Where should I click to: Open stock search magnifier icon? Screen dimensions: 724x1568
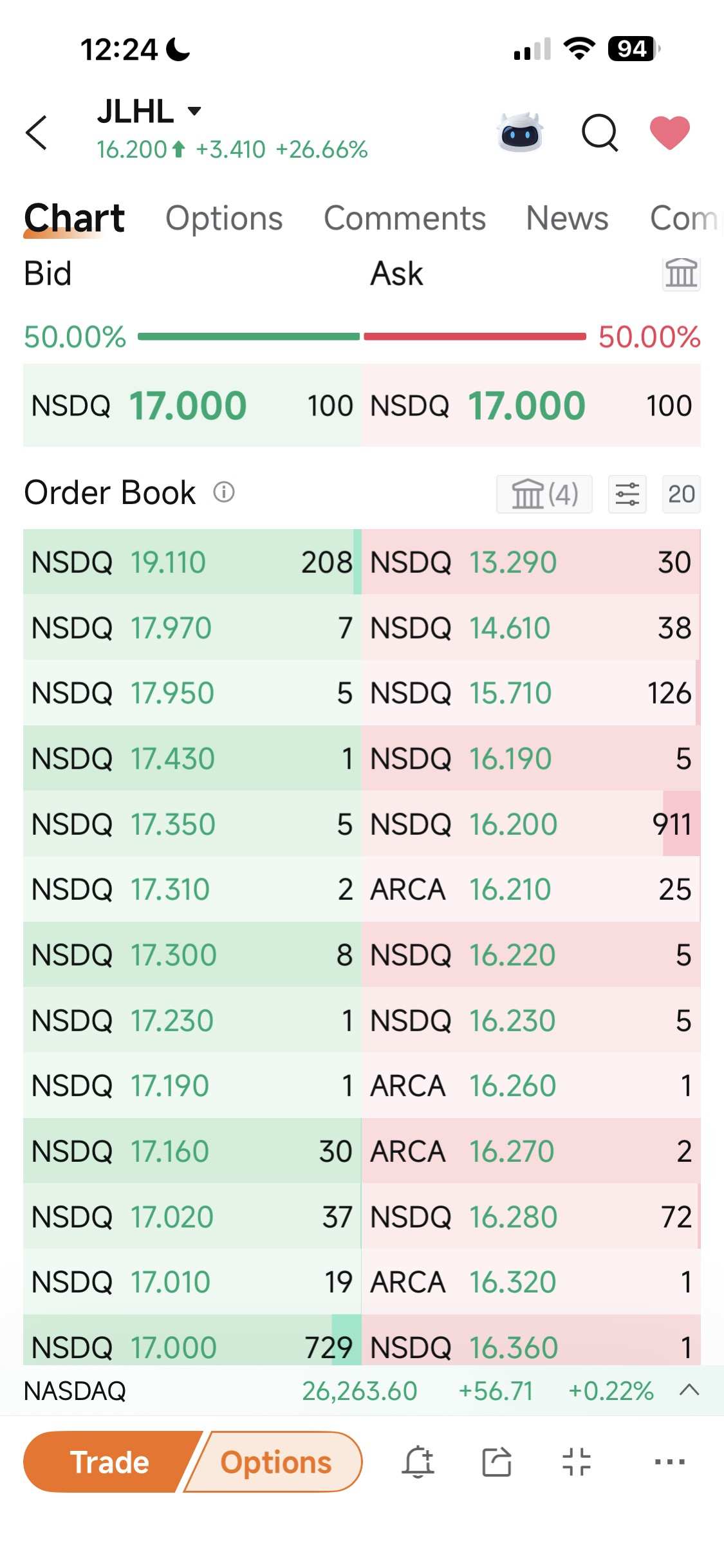pos(600,133)
